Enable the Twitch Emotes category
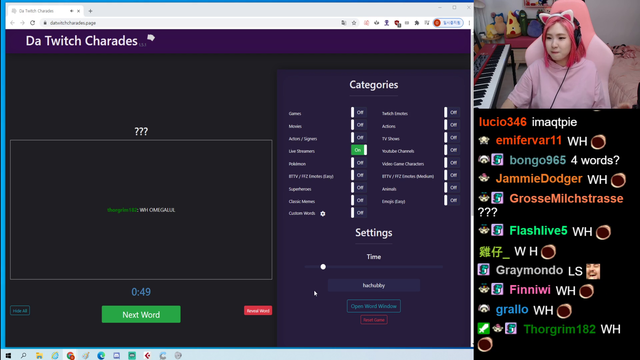Viewport: 640px width, 360px height. [452, 113]
